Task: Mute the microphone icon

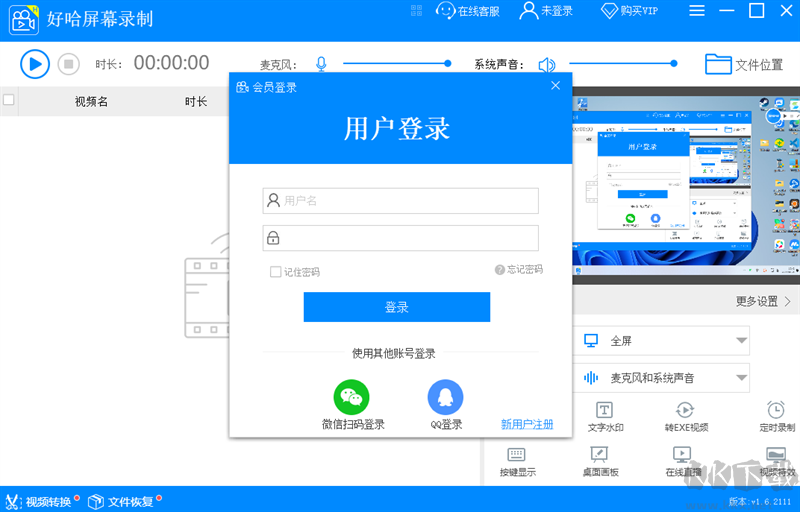Action: [321, 64]
